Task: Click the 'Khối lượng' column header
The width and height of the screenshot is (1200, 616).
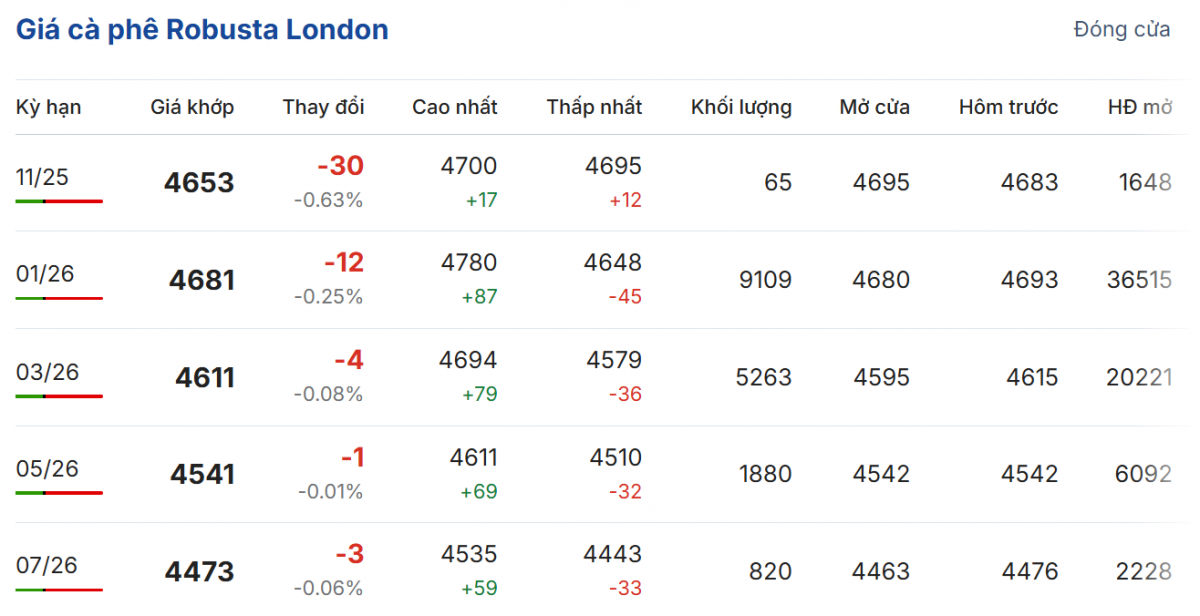Action: [741, 107]
